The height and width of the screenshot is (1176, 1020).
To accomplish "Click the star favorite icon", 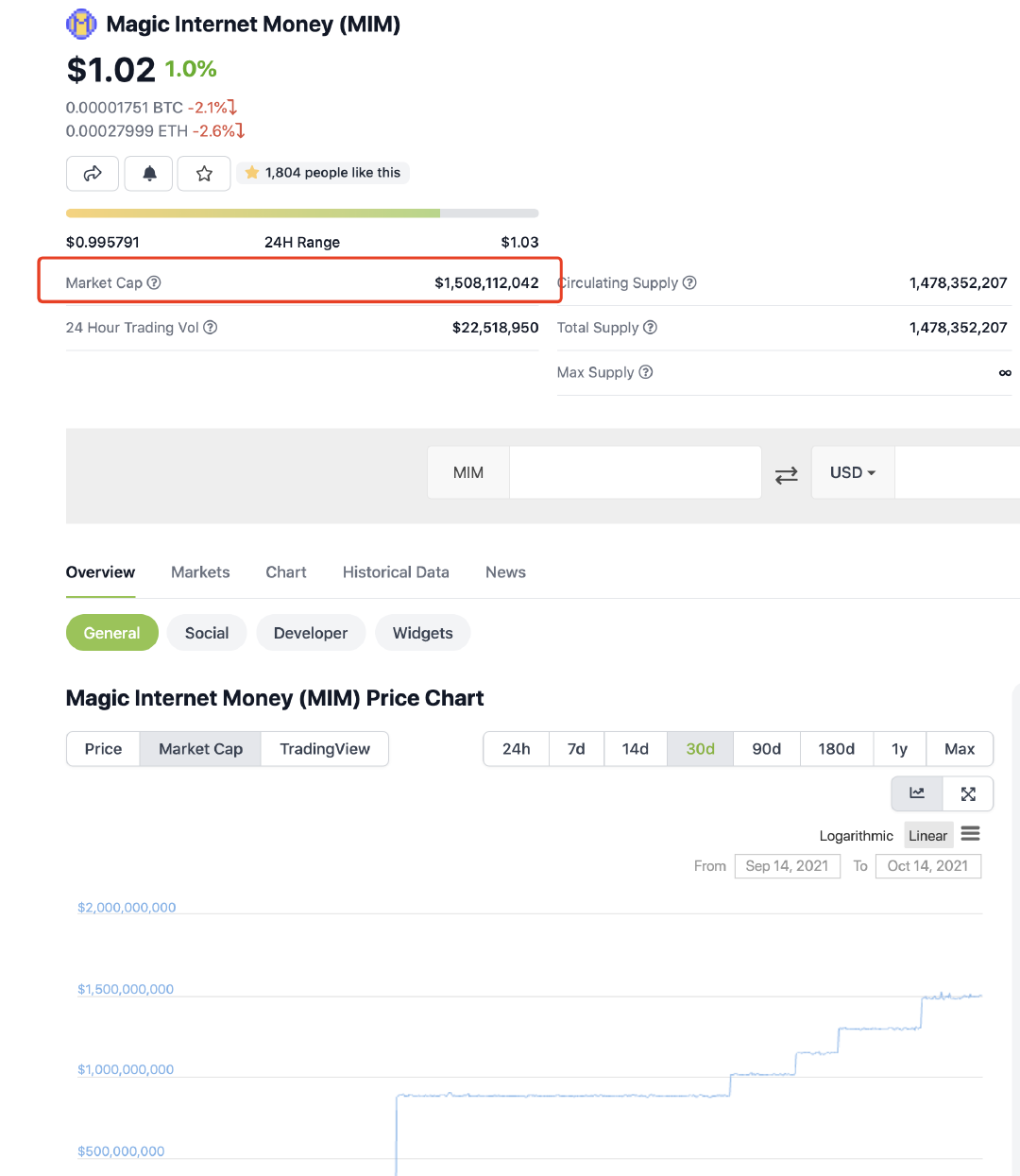I will 204,173.
